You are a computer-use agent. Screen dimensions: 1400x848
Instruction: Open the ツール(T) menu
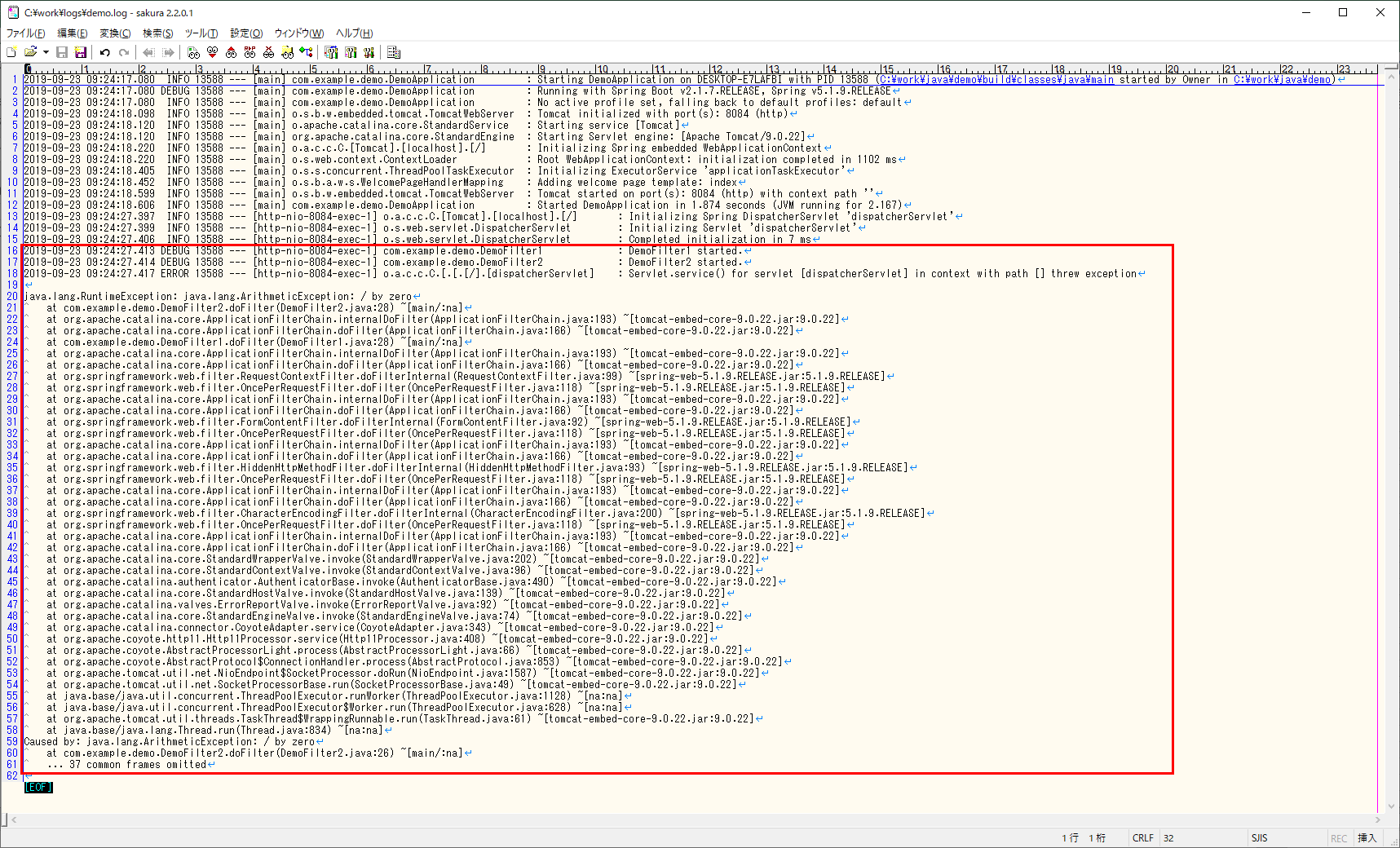[201, 33]
